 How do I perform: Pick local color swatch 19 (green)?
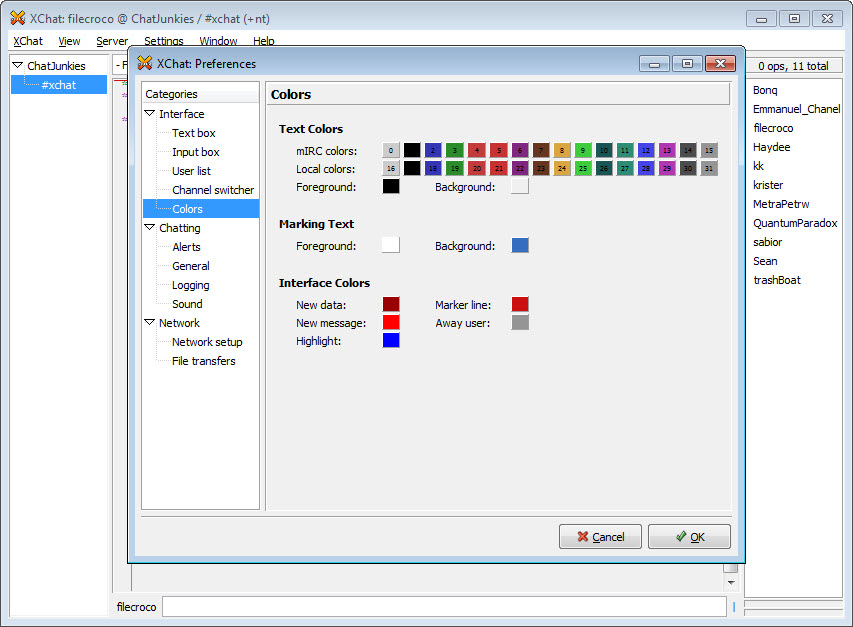[x=455, y=168]
